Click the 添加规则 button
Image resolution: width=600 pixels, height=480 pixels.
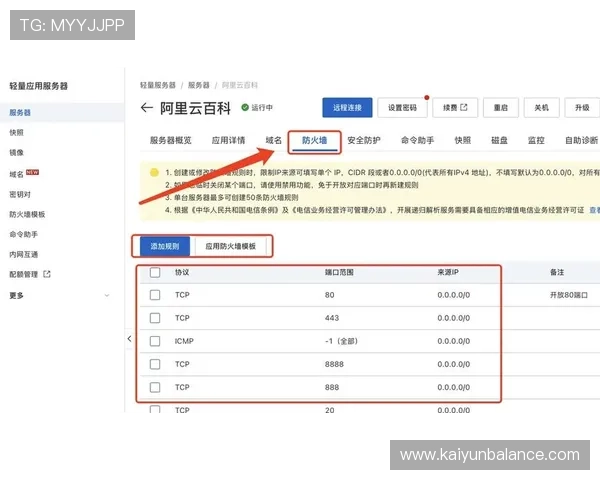tap(165, 246)
